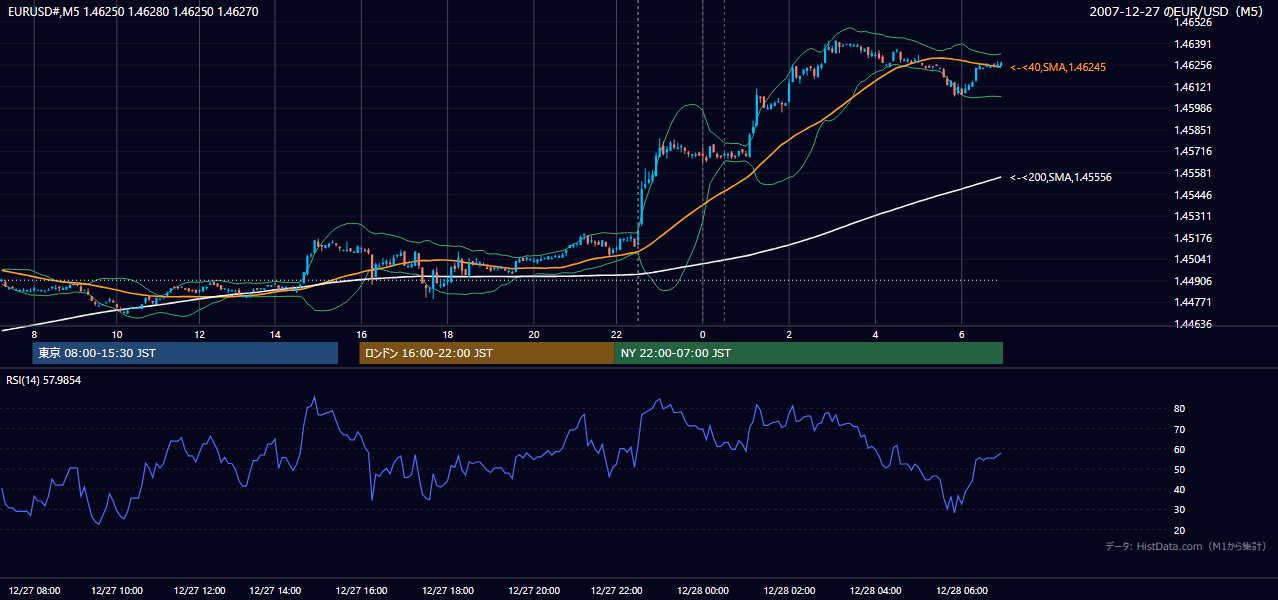The height and width of the screenshot is (600, 1278).
Task: Click price level 1.44636 on the axis
Action: point(1193,324)
